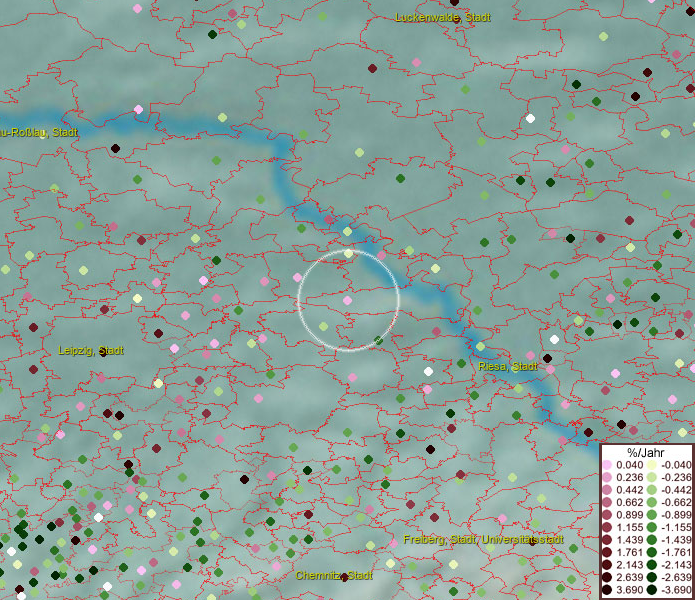The image size is (695, 600).
Task: Pick the 0.442 legend color dot
Action: [x=607, y=490]
